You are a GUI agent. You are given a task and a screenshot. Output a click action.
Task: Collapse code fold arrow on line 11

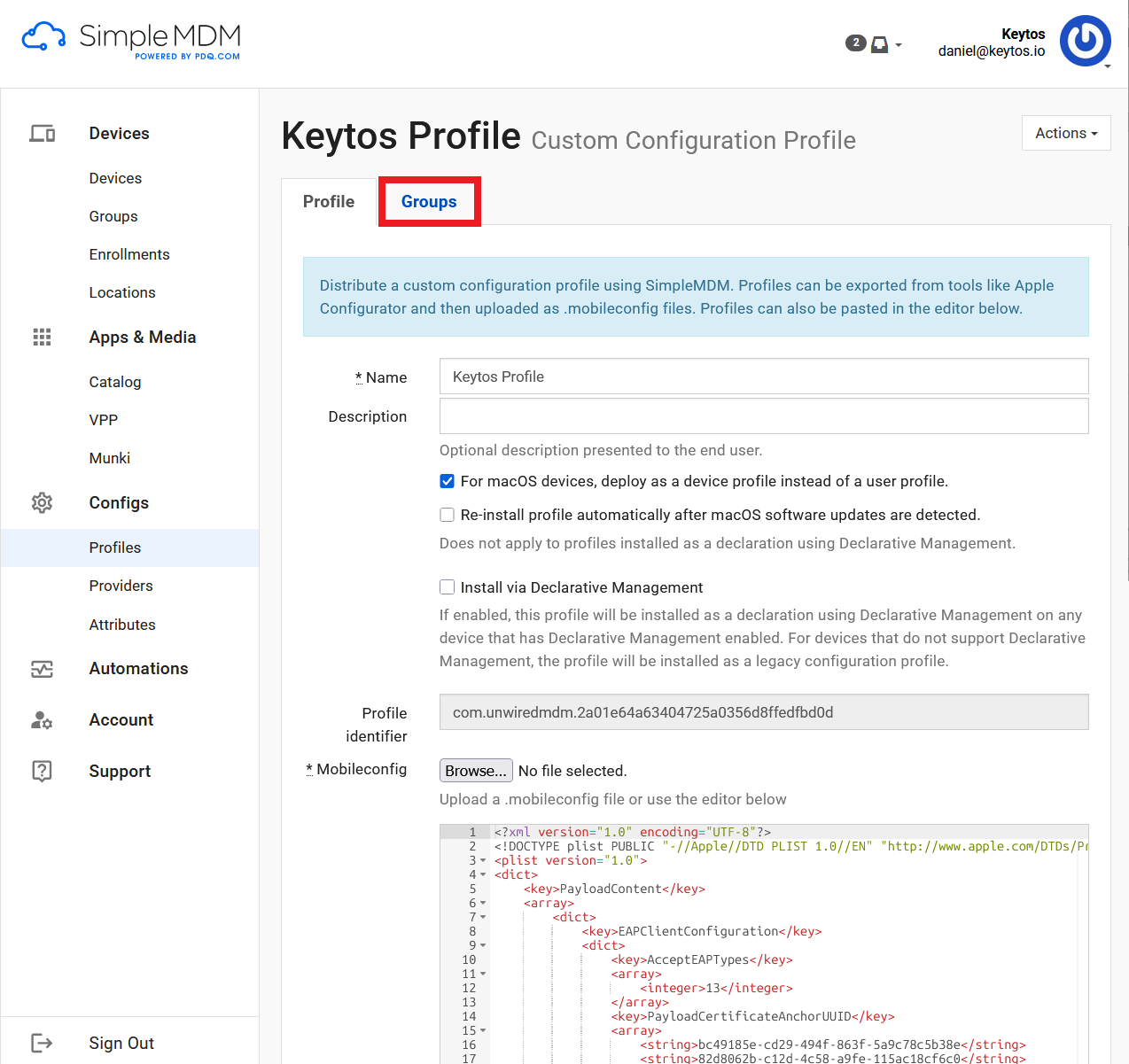click(483, 975)
